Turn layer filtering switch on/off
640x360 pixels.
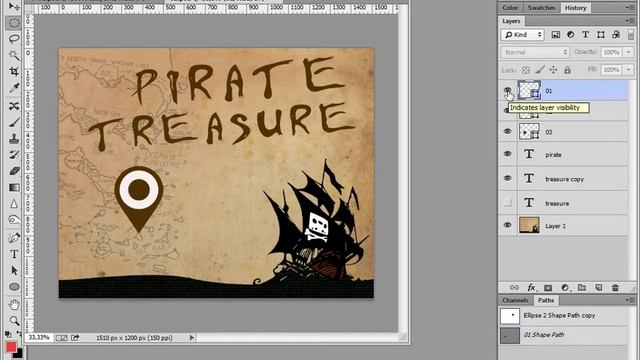coord(631,35)
